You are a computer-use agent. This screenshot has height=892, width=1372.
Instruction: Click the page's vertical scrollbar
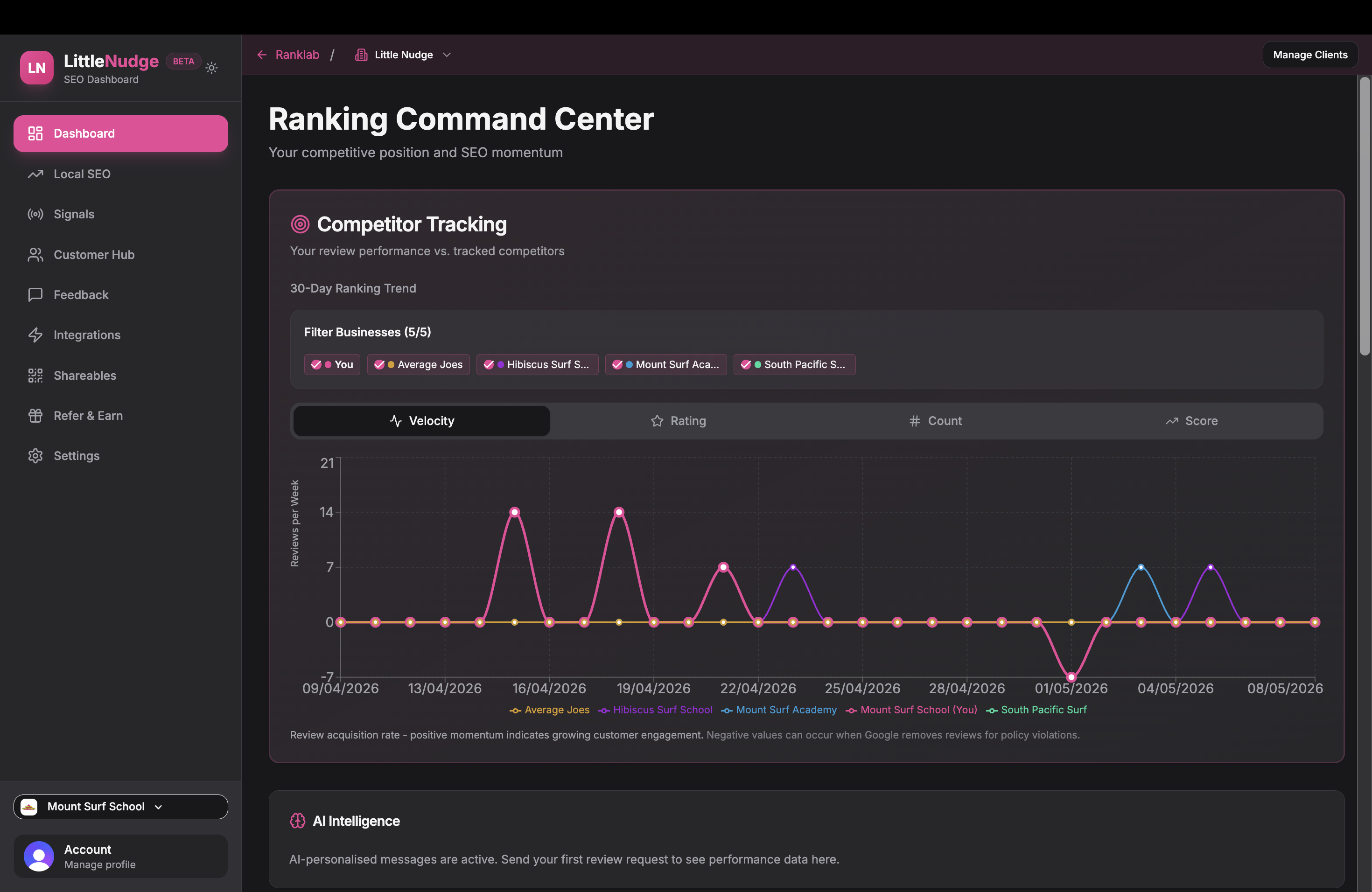point(1364,216)
